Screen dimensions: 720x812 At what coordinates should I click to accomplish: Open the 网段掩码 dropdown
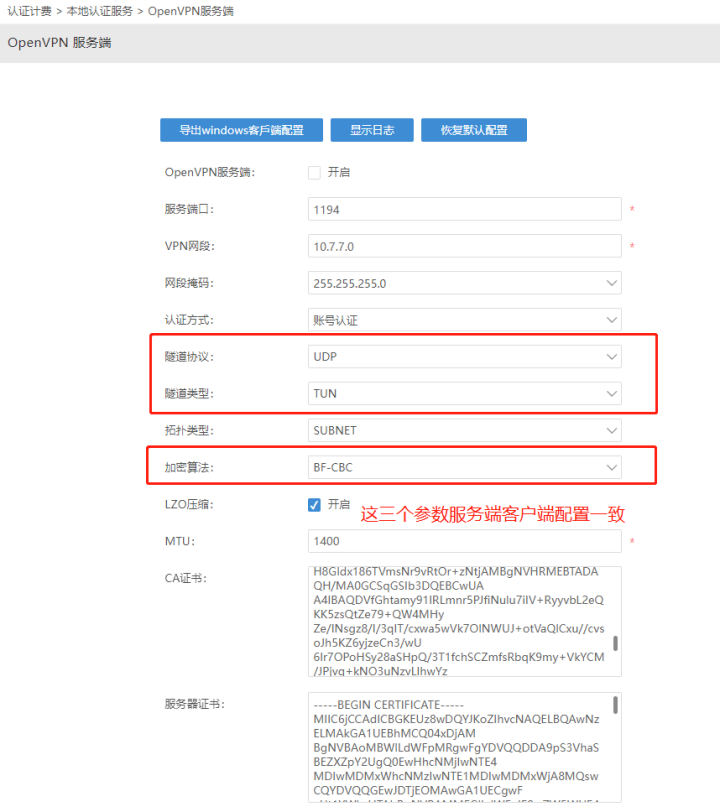click(x=464, y=283)
